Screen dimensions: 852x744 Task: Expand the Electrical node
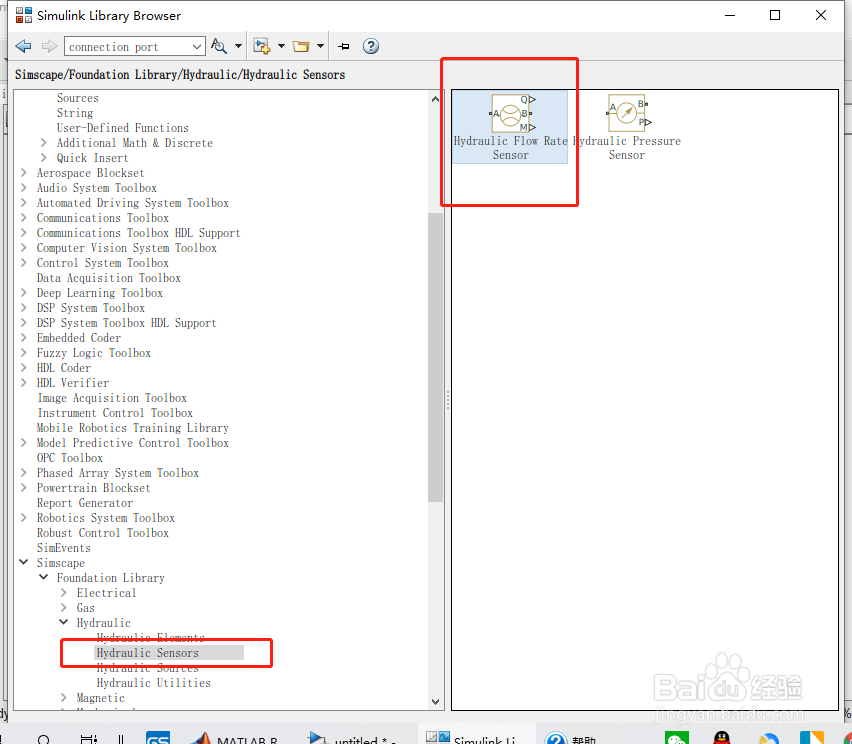(x=64, y=592)
